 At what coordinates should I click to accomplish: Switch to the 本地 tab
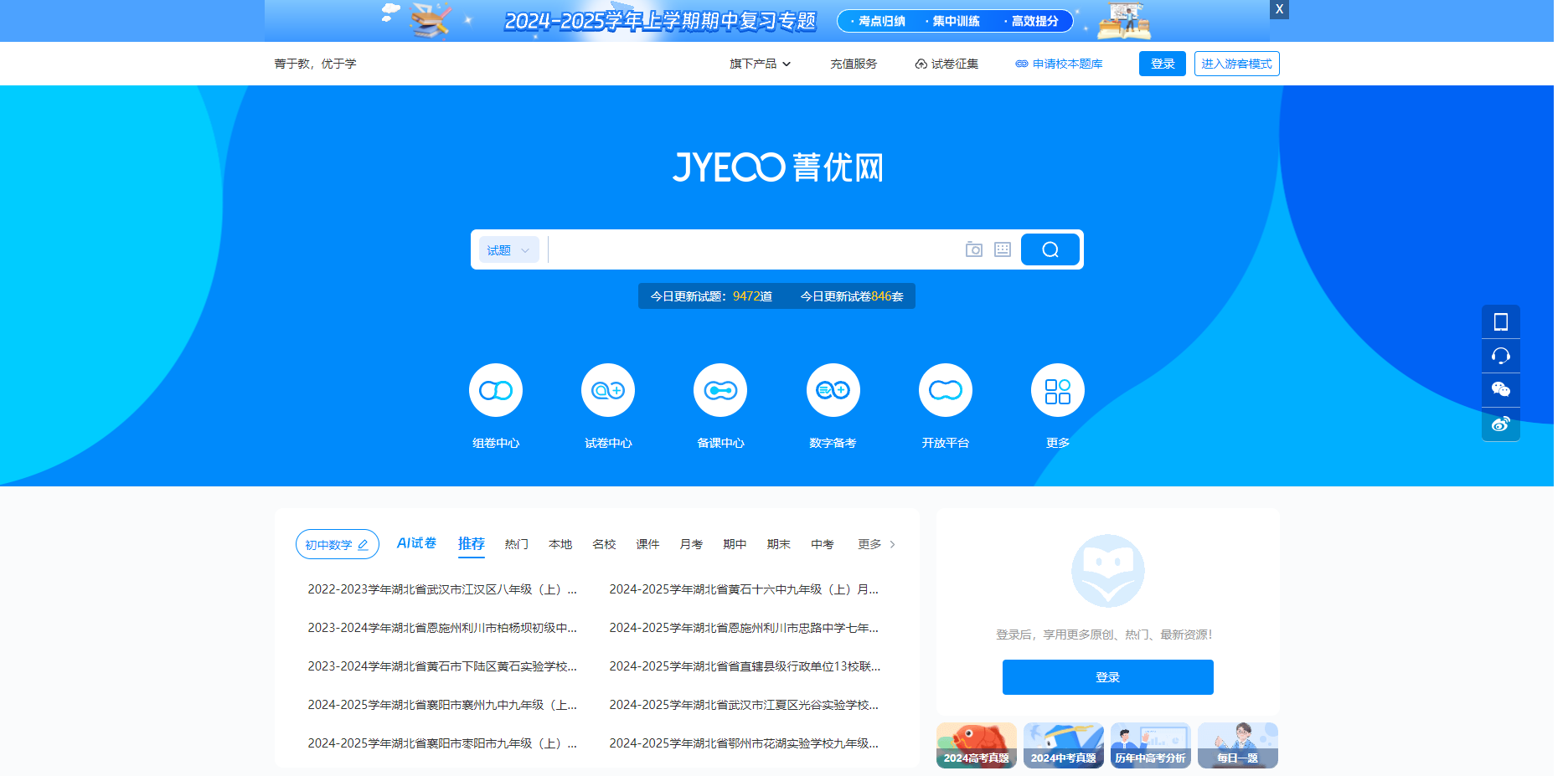click(x=560, y=544)
